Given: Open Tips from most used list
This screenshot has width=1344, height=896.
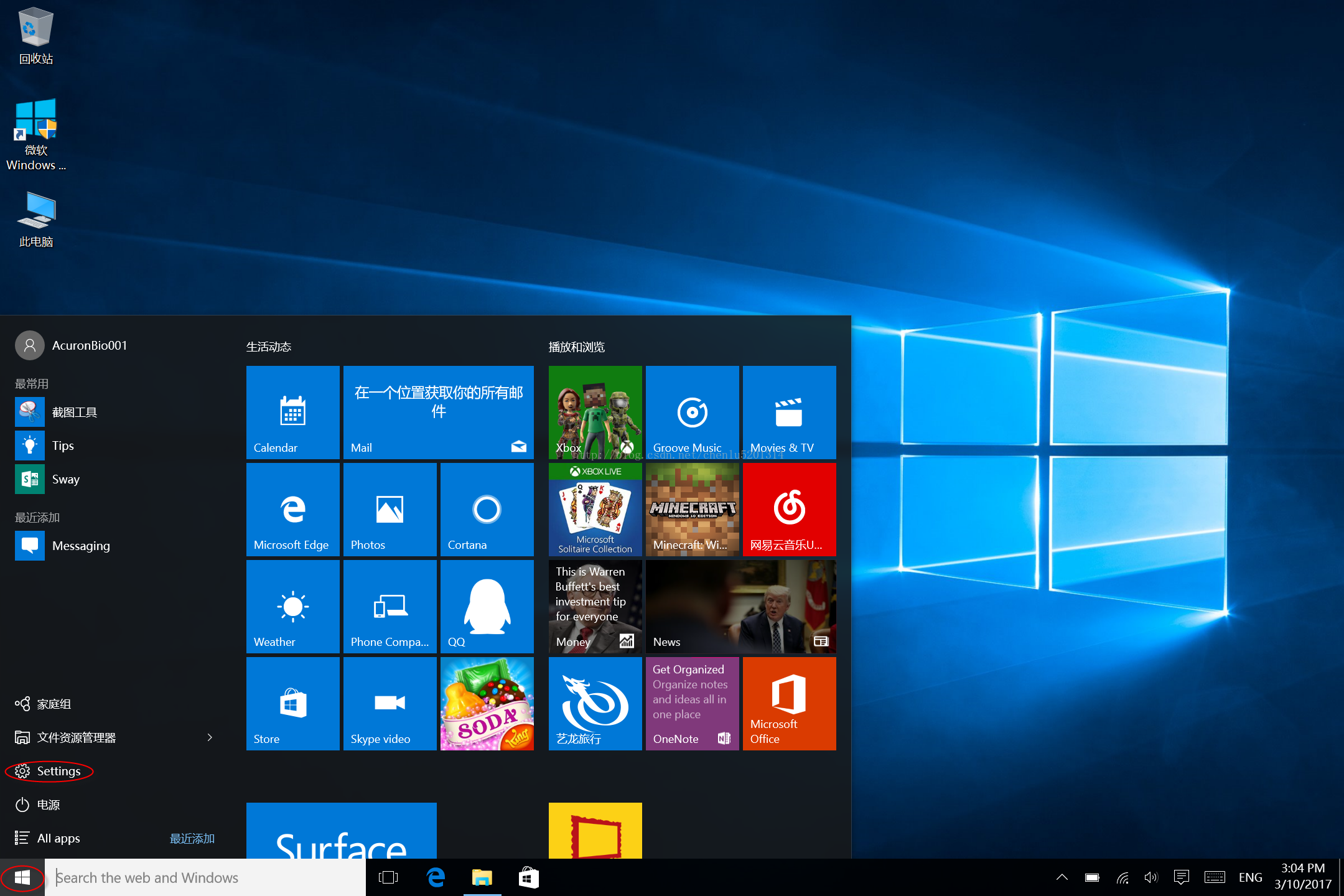Looking at the screenshot, I should pos(115,446).
